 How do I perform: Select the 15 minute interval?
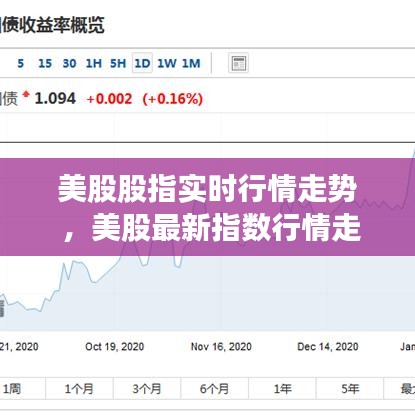[x=45, y=63]
